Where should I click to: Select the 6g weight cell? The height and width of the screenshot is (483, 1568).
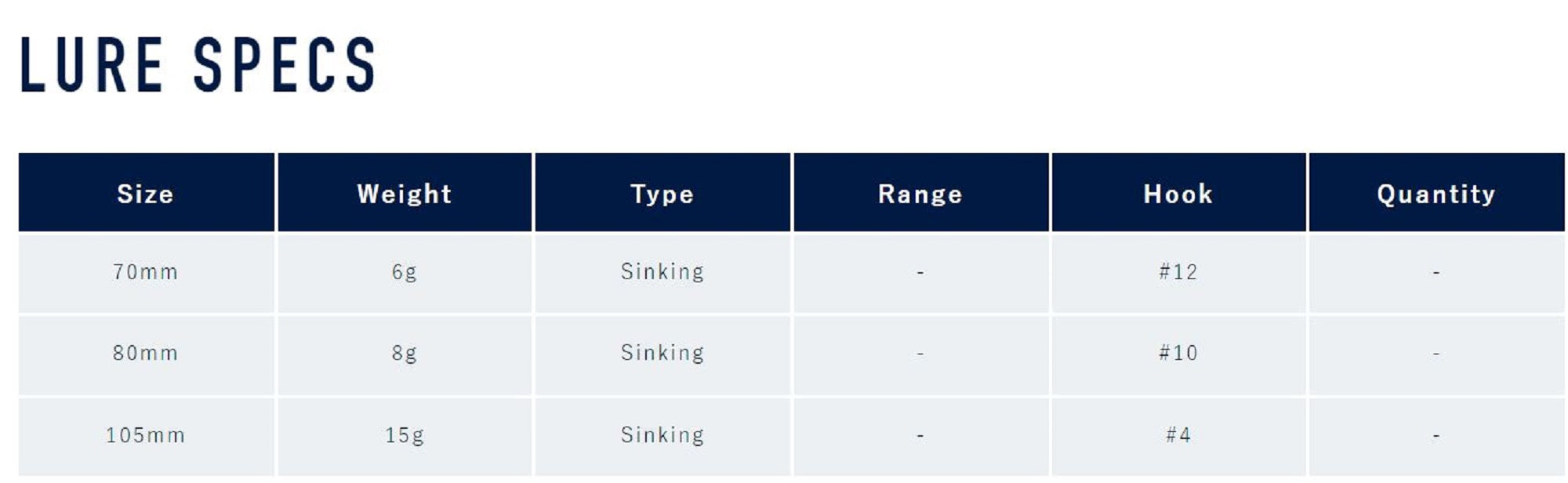coord(405,272)
